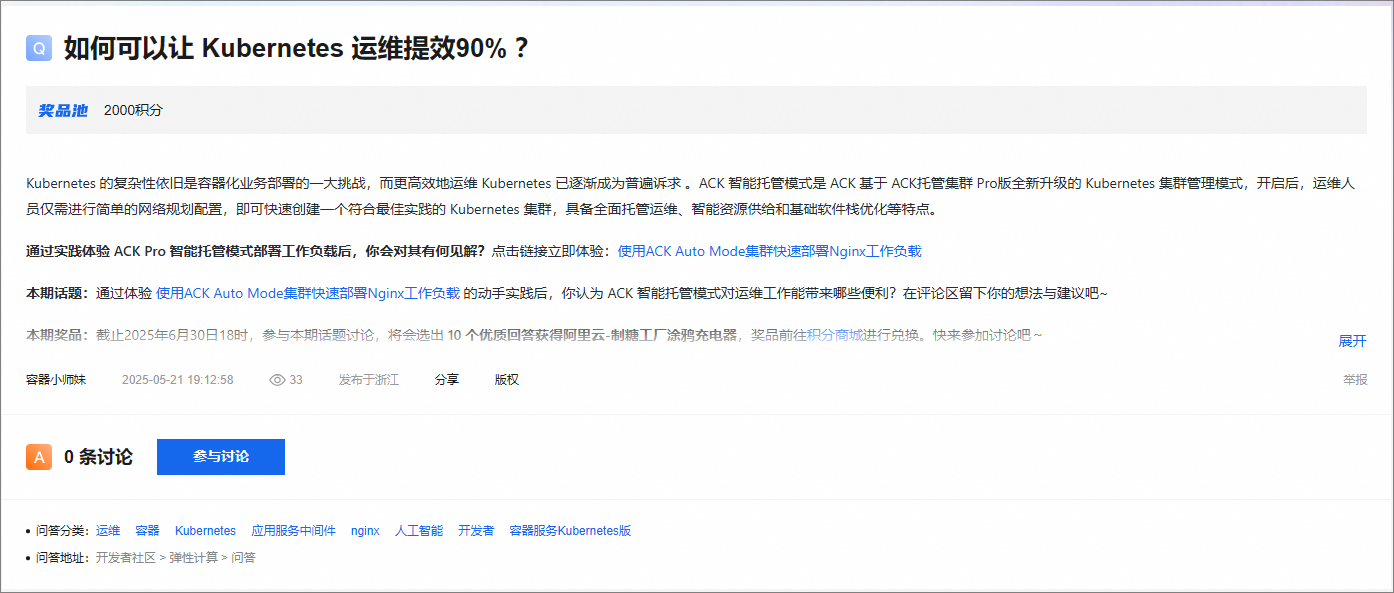Select the 运维 category tag

click(108, 531)
